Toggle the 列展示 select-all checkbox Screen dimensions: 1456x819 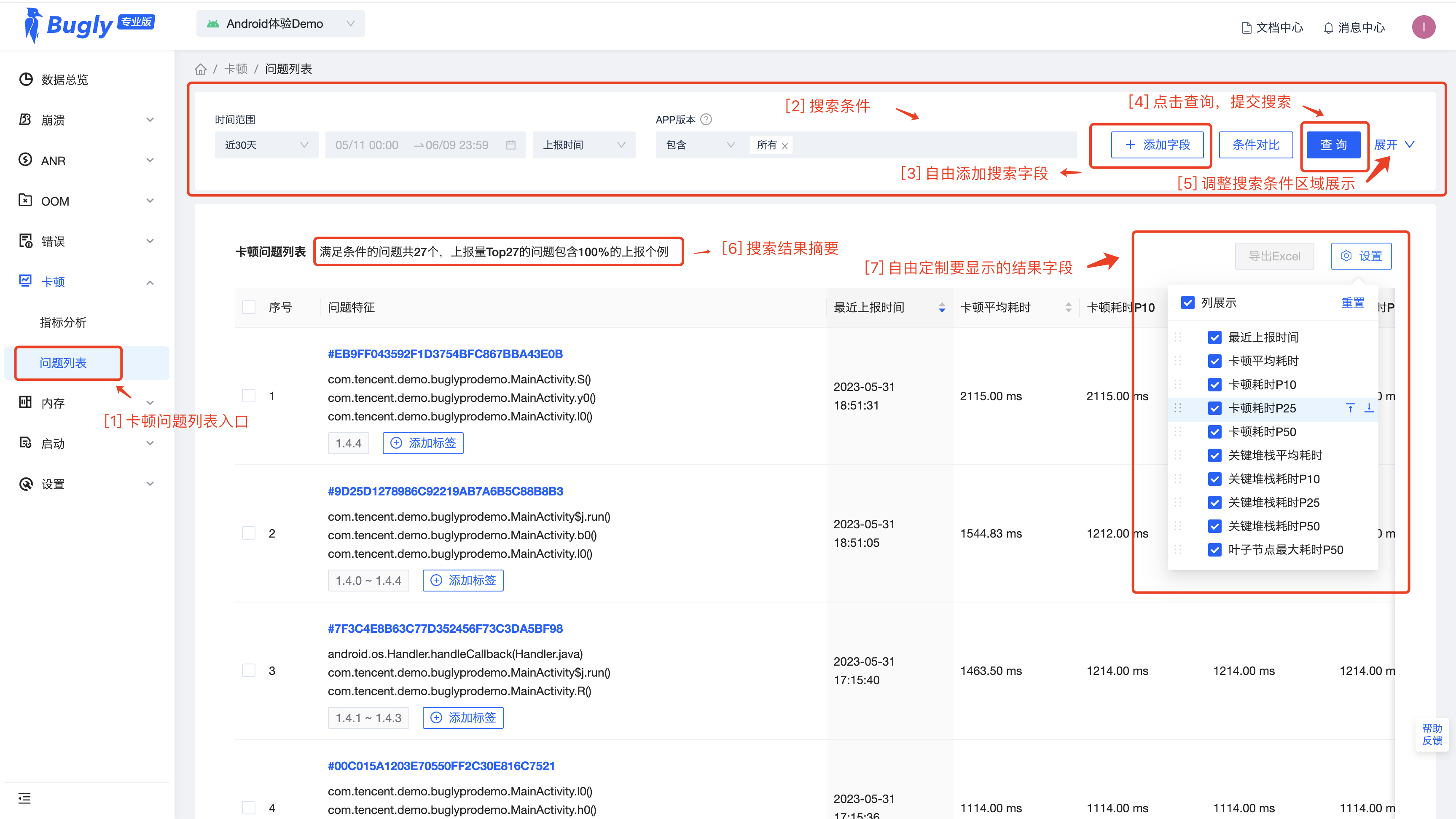(x=1187, y=303)
